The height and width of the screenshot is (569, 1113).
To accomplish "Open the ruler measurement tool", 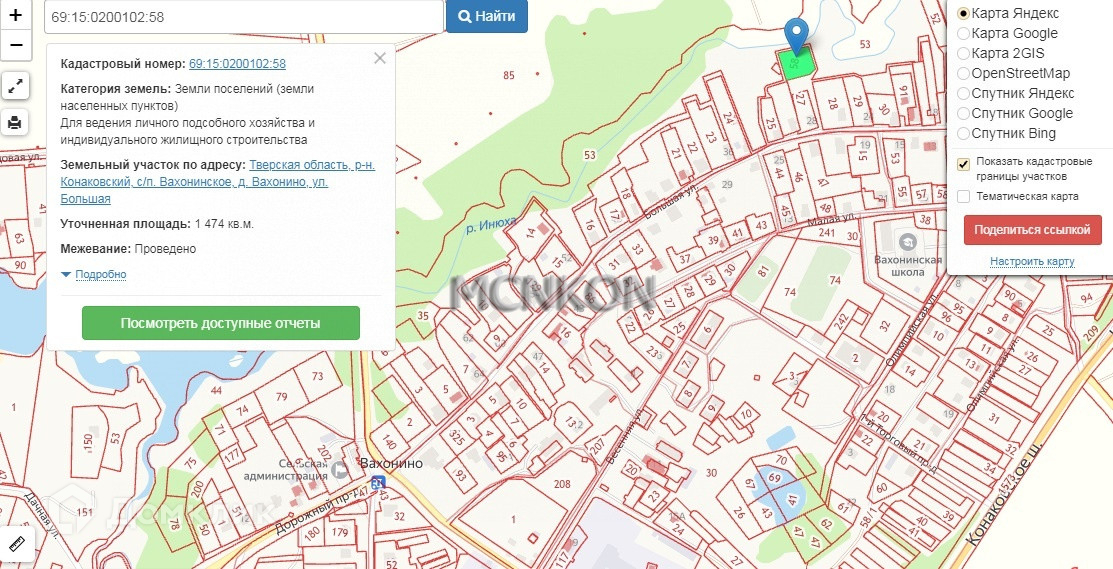I will [x=16, y=545].
